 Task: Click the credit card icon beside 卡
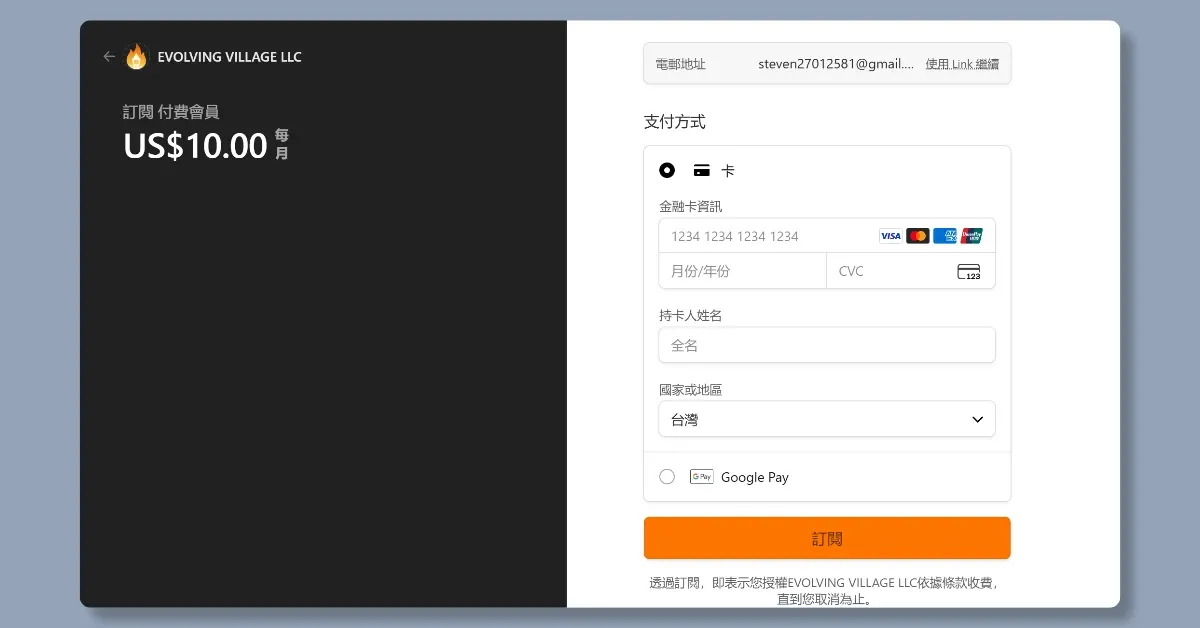[702, 171]
